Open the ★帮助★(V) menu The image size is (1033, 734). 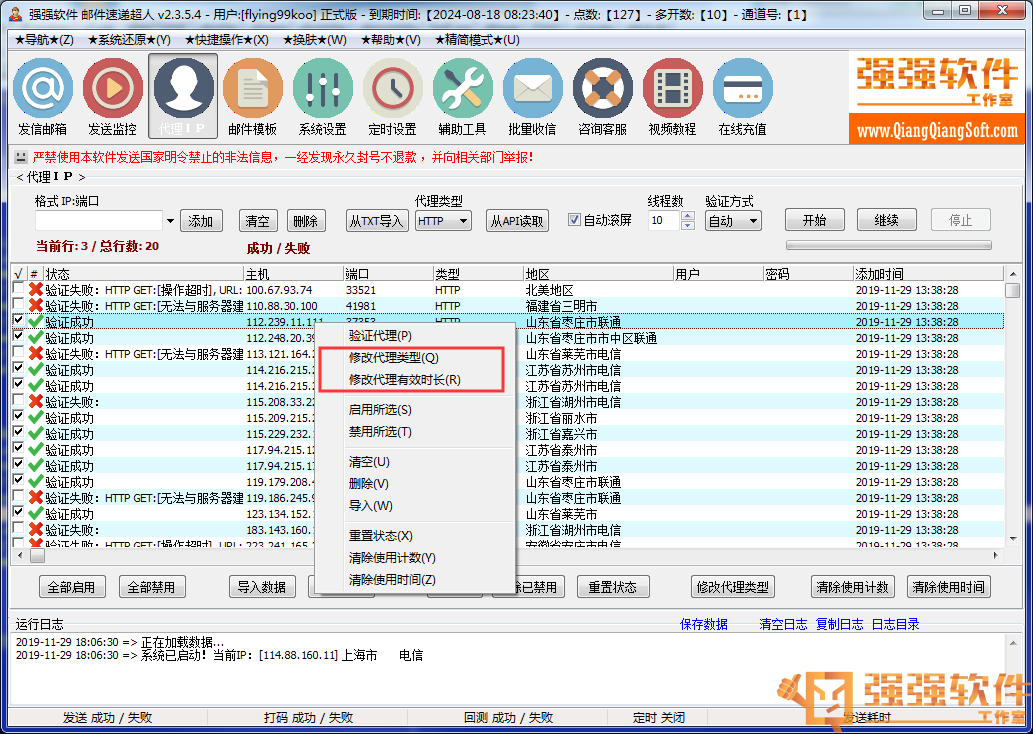point(391,40)
